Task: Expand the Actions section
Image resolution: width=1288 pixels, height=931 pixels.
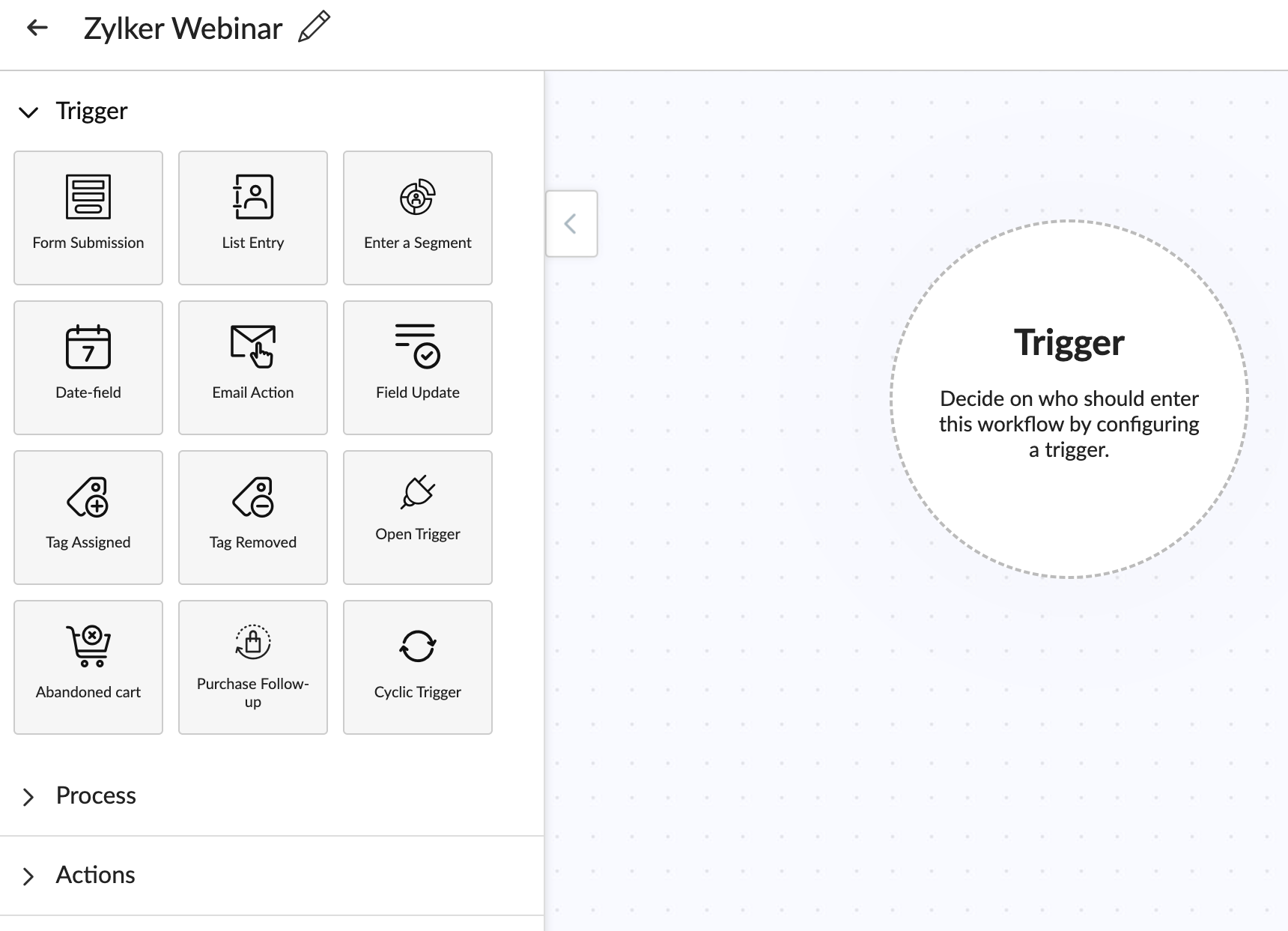Action: 28,876
